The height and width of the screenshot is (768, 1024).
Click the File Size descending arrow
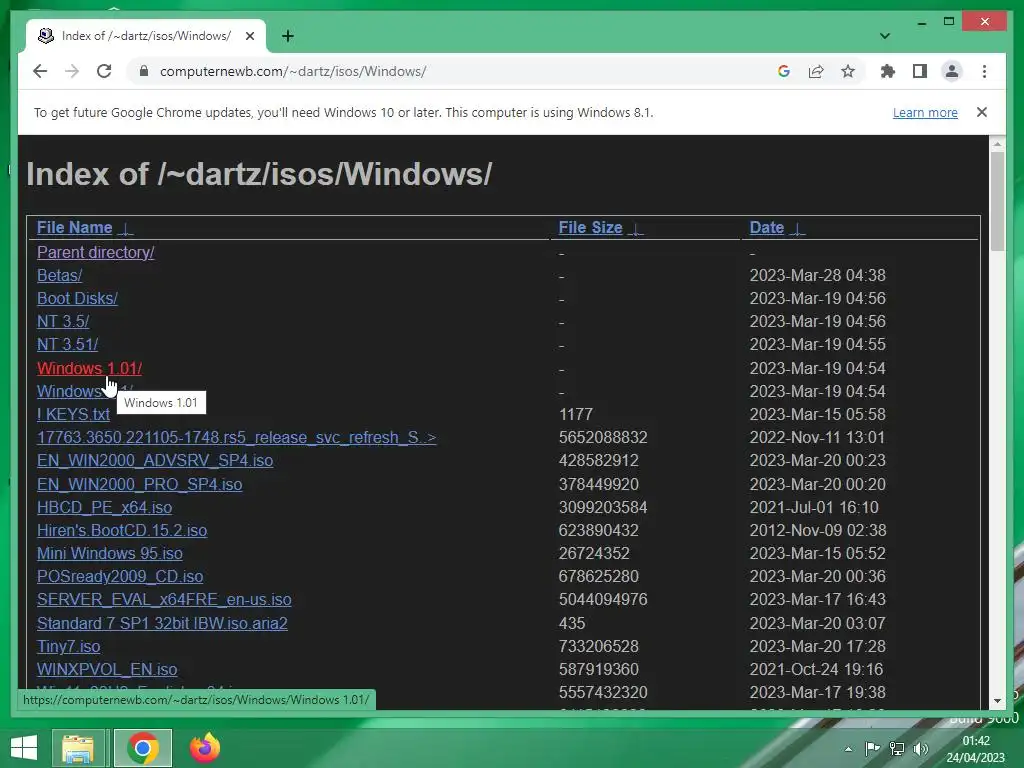pyautogui.click(x=635, y=229)
